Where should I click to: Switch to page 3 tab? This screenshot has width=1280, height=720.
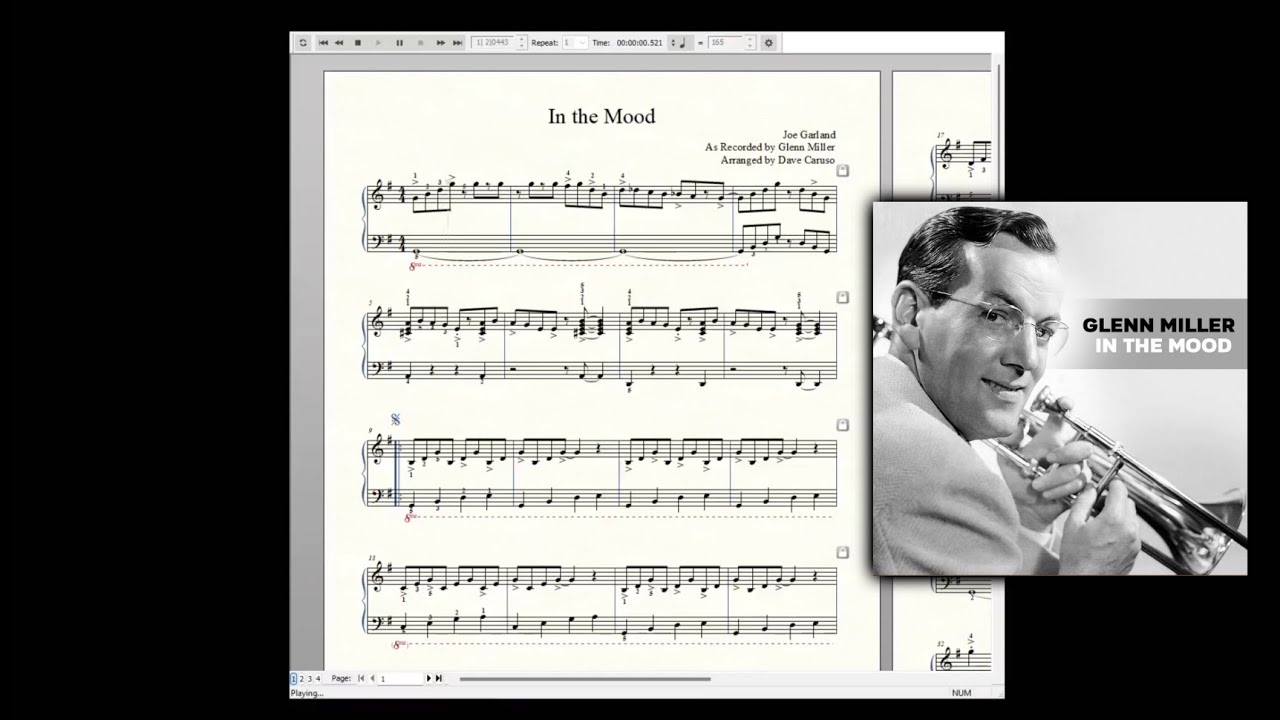[310, 678]
